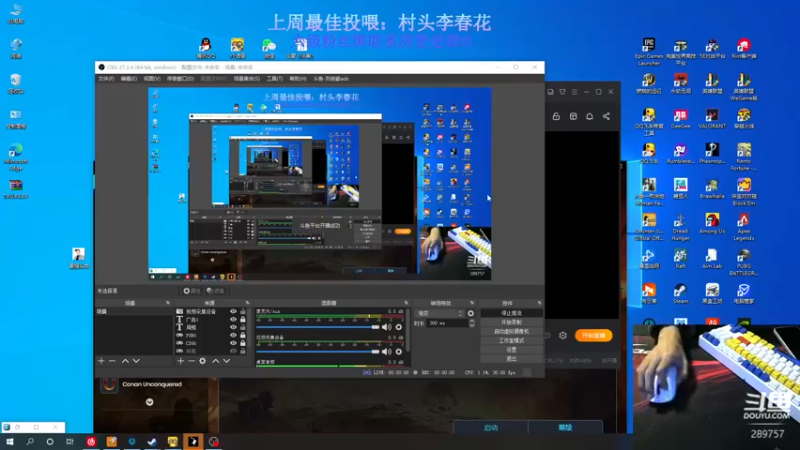Open the Brawlhalla desktop shortcut
Viewport: 800px width, 450px height.
coord(712,188)
